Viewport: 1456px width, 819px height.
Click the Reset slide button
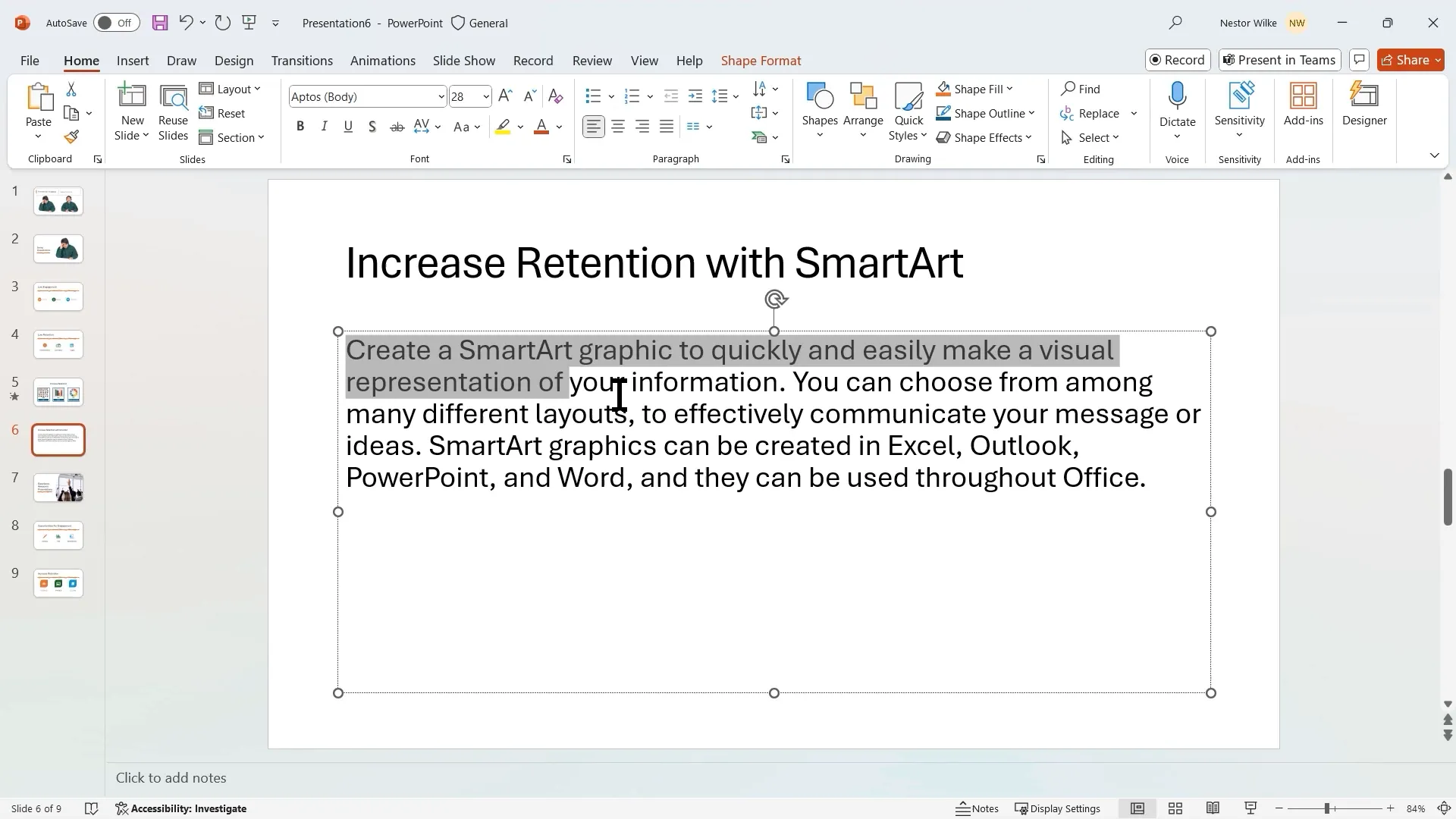coord(222,113)
